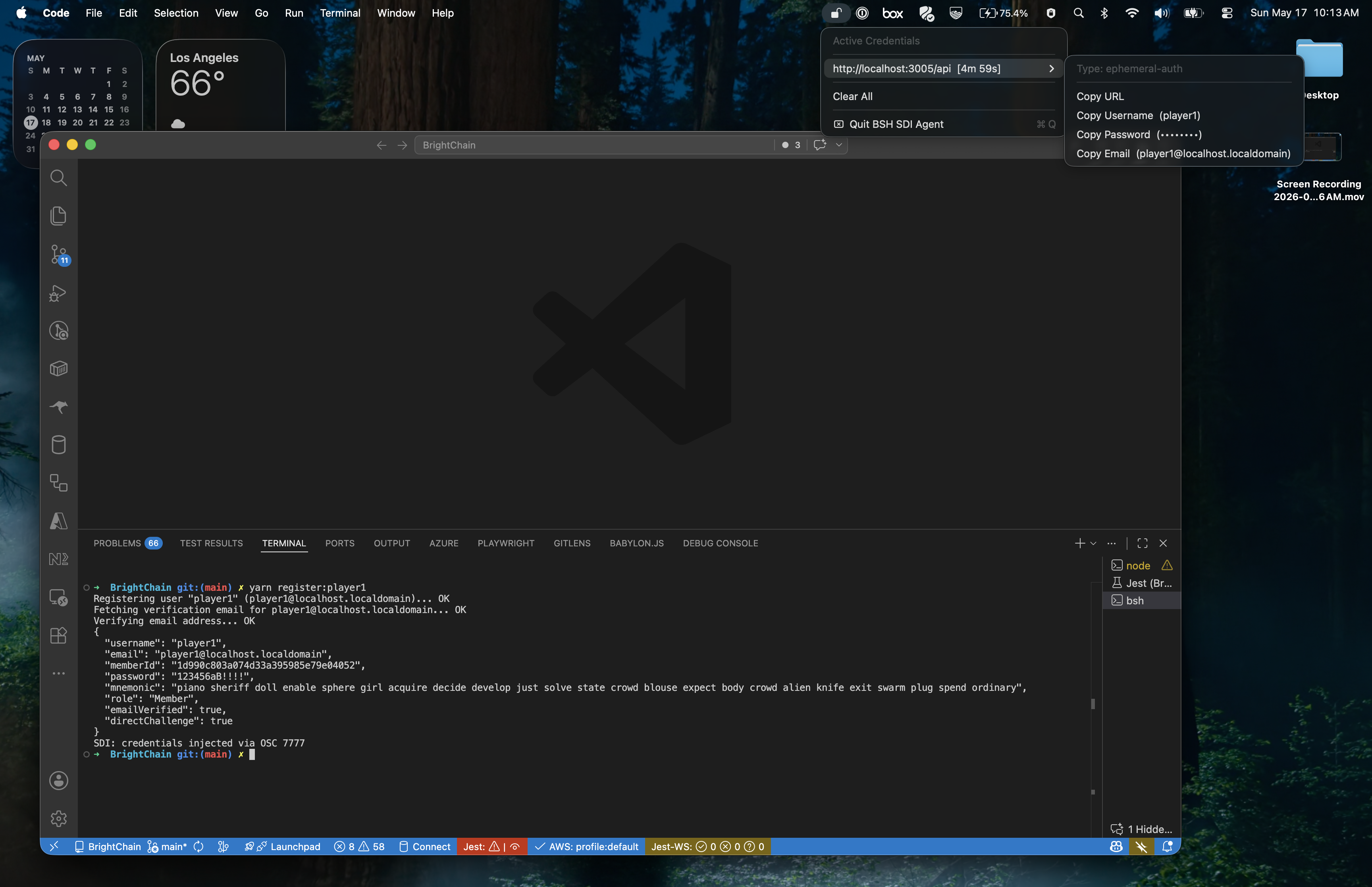Open the notifications bell in status bar
1372x887 pixels.
(1167, 847)
